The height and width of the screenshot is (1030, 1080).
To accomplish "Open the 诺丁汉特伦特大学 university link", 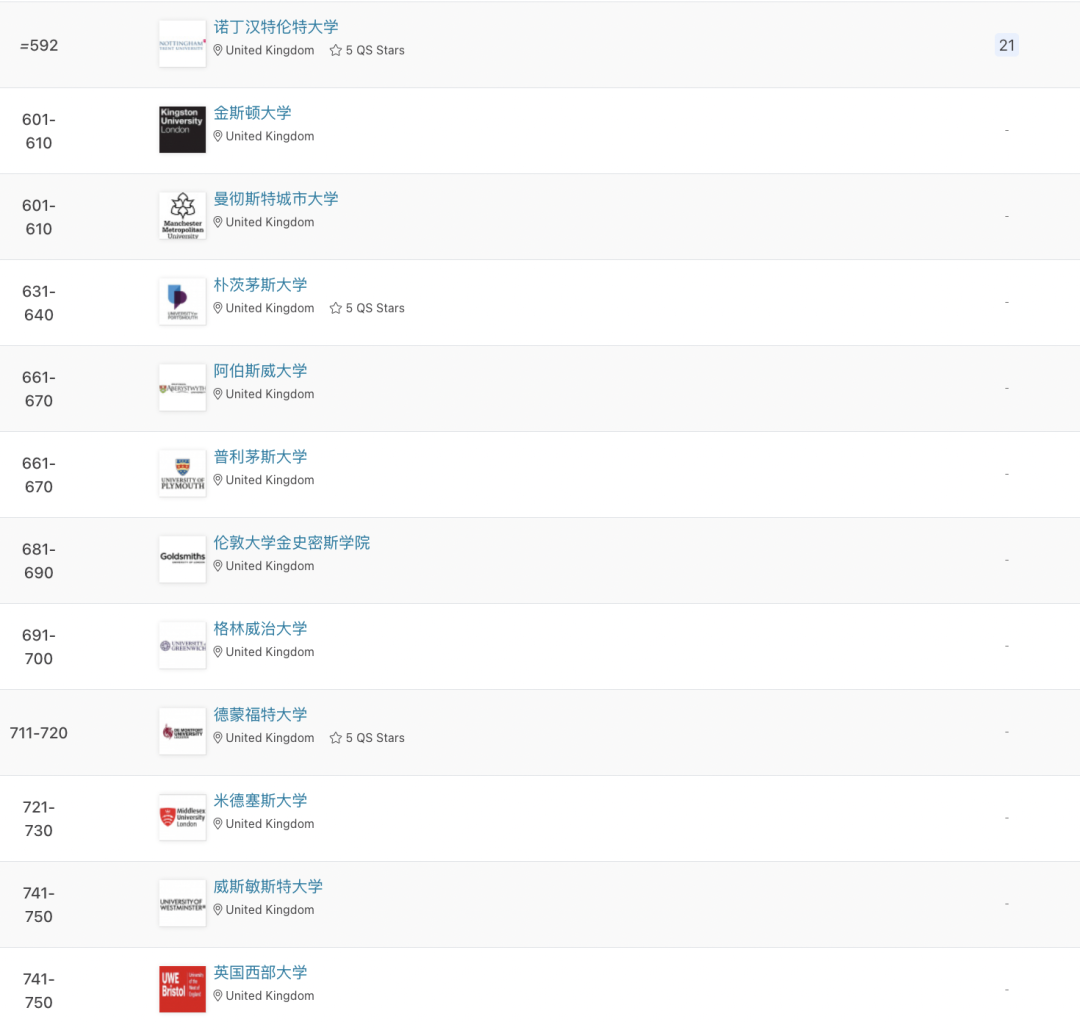I will (276, 27).
